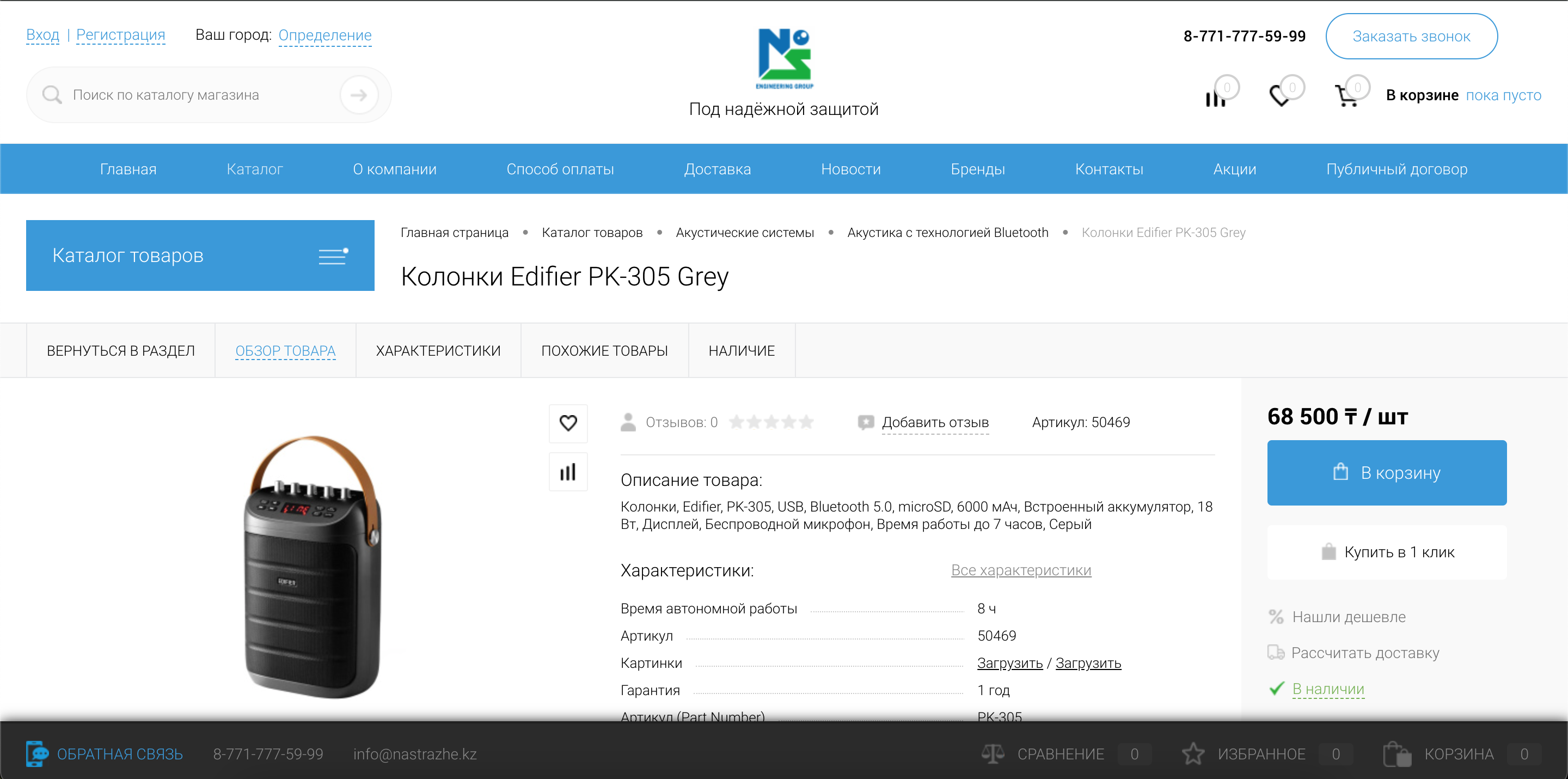Click the delivery truck icon
The image size is (1568, 779).
pos(1276,652)
